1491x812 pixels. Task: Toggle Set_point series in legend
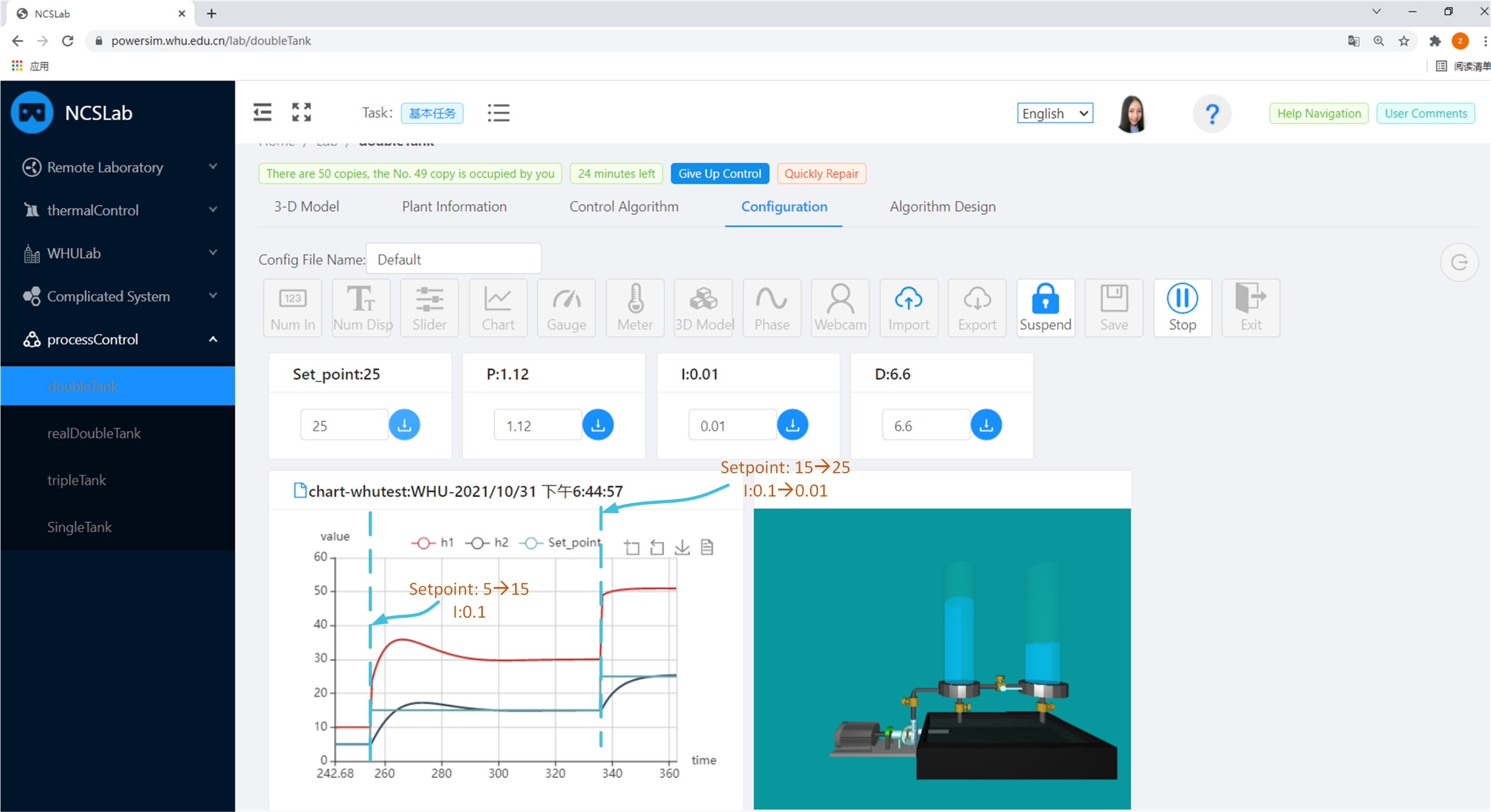560,542
